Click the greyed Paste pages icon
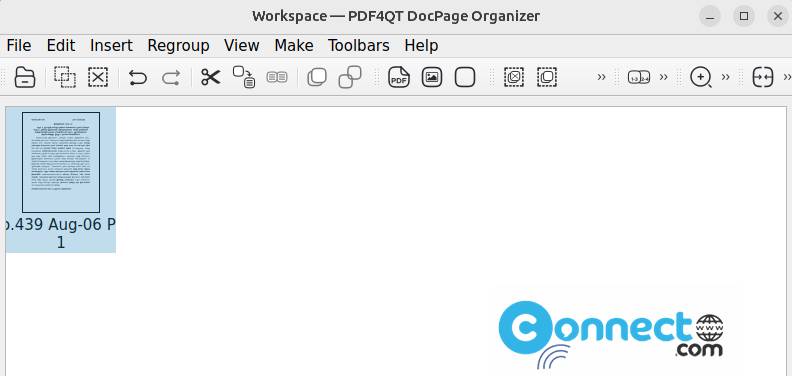 (x=277, y=77)
